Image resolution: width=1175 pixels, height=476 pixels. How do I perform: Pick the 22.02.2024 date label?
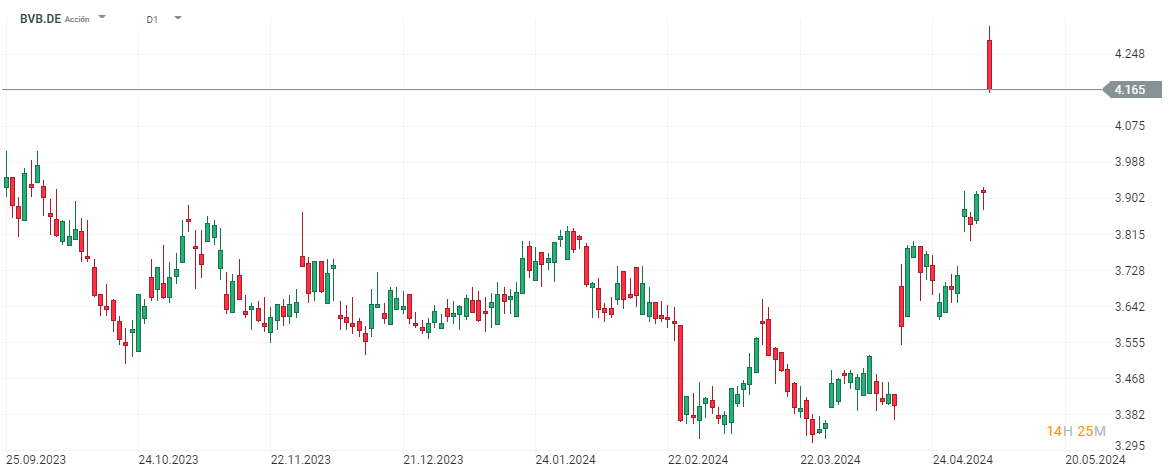point(698,460)
